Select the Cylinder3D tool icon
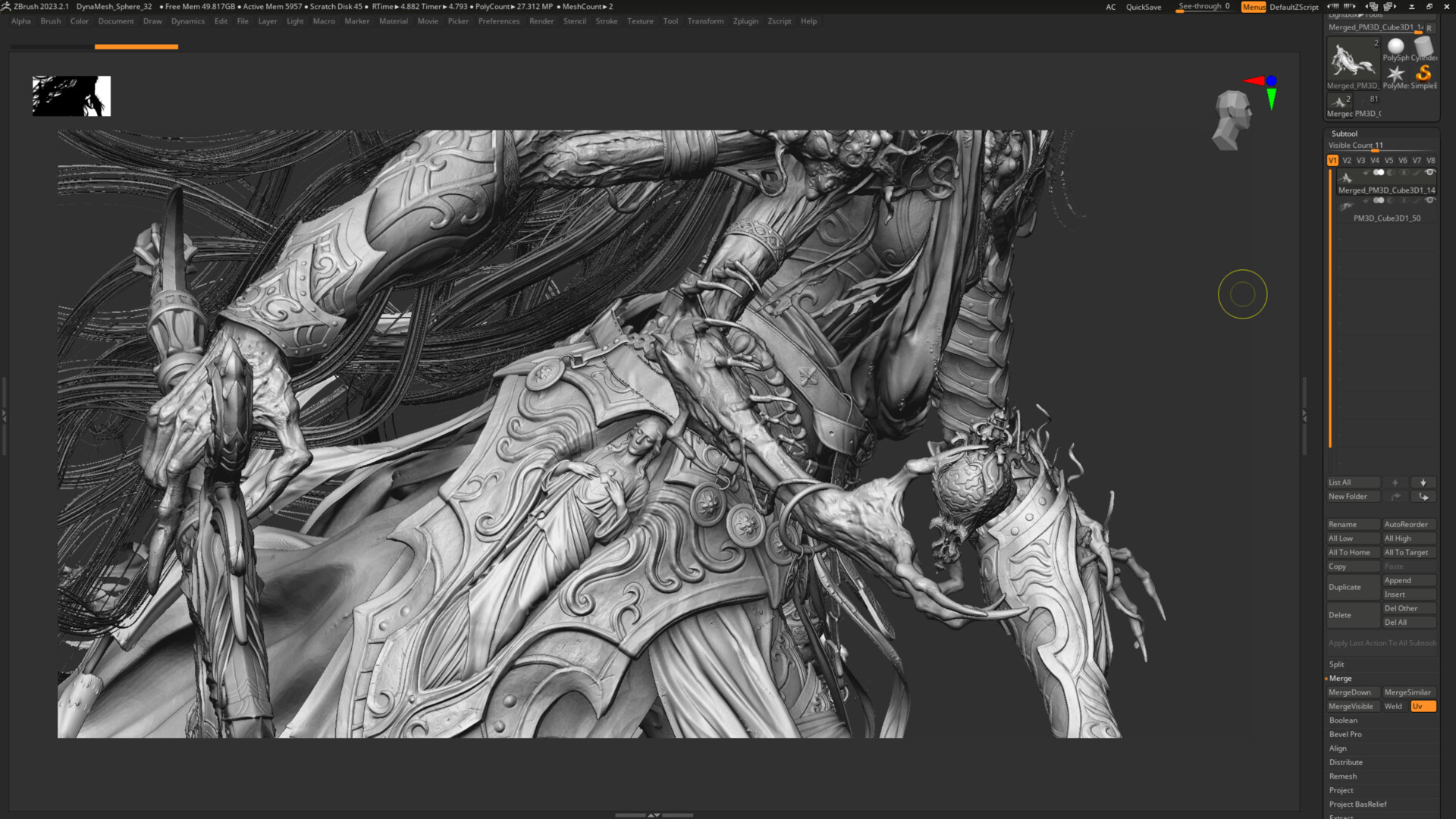The image size is (1456, 819). click(x=1423, y=46)
